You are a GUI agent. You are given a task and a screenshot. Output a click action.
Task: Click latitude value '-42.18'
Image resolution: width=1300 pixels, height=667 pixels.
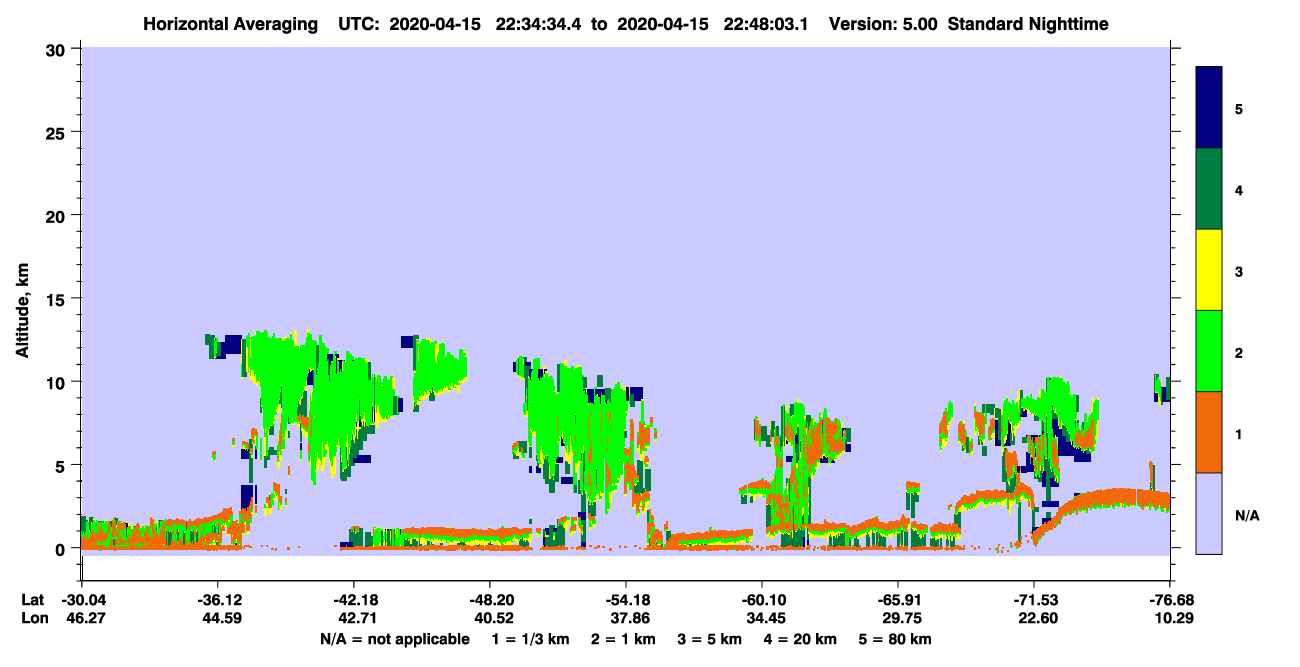coord(353,600)
